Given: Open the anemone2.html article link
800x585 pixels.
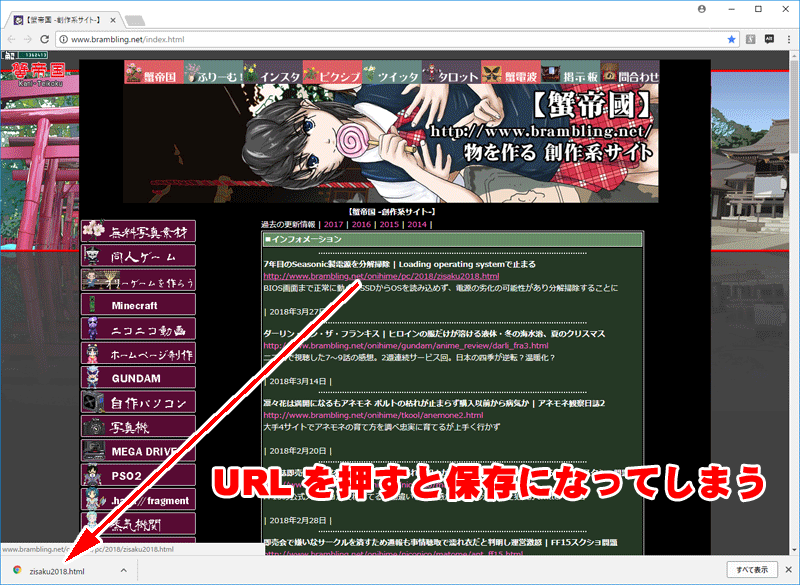Looking at the screenshot, I should [373, 415].
